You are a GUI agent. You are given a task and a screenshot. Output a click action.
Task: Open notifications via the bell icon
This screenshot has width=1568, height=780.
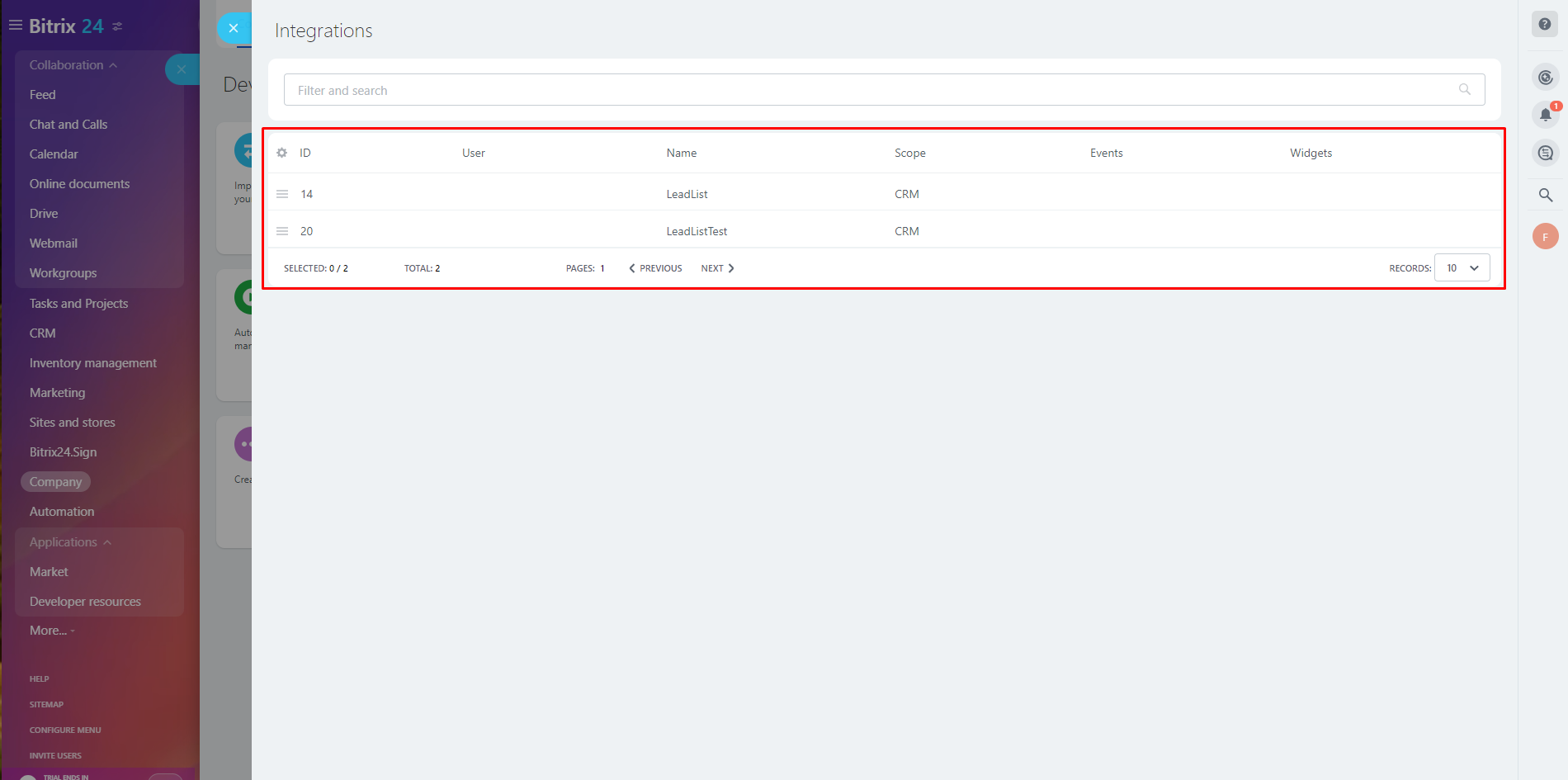click(1545, 115)
